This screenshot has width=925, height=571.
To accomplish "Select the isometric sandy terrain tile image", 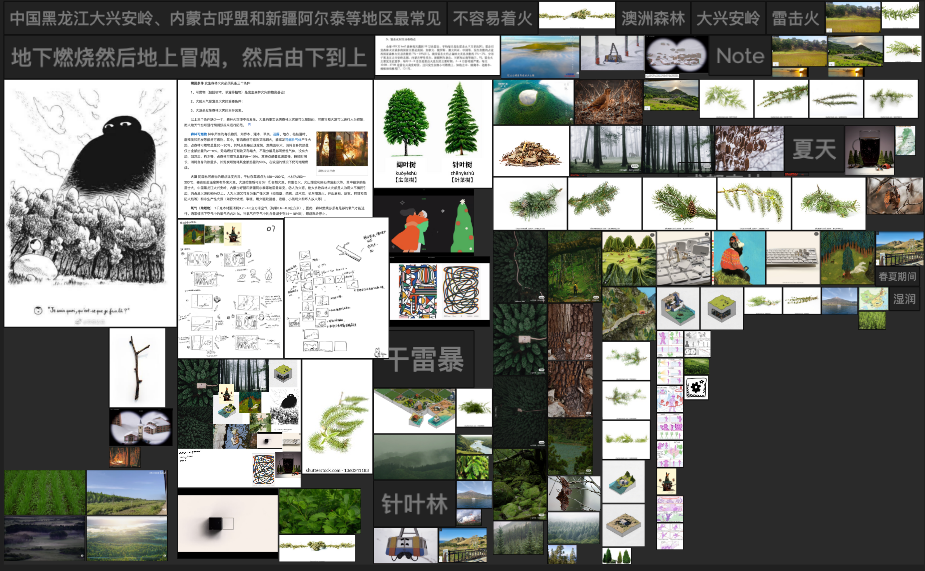I will 624,525.
